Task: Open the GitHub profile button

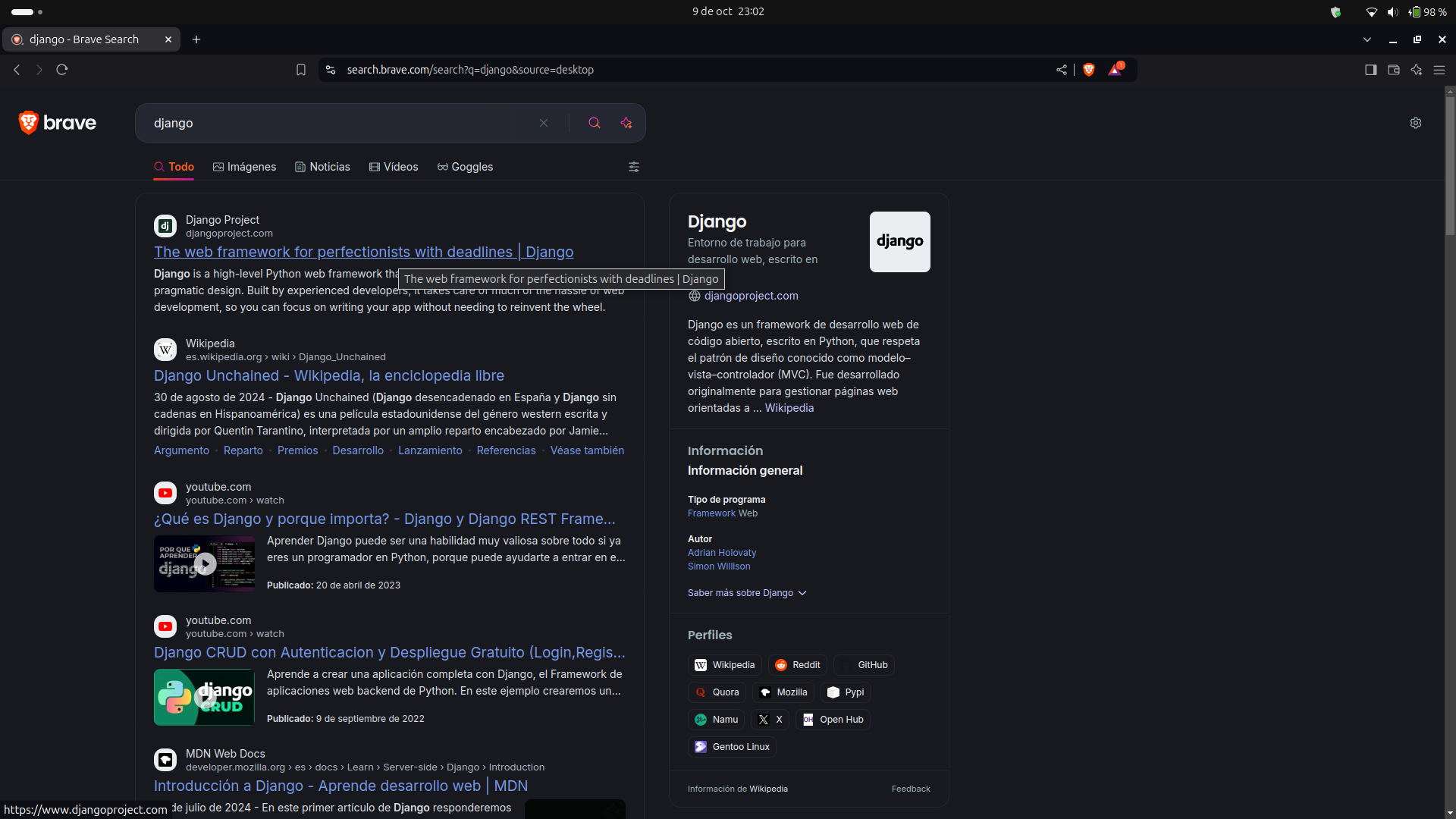Action: (864, 665)
